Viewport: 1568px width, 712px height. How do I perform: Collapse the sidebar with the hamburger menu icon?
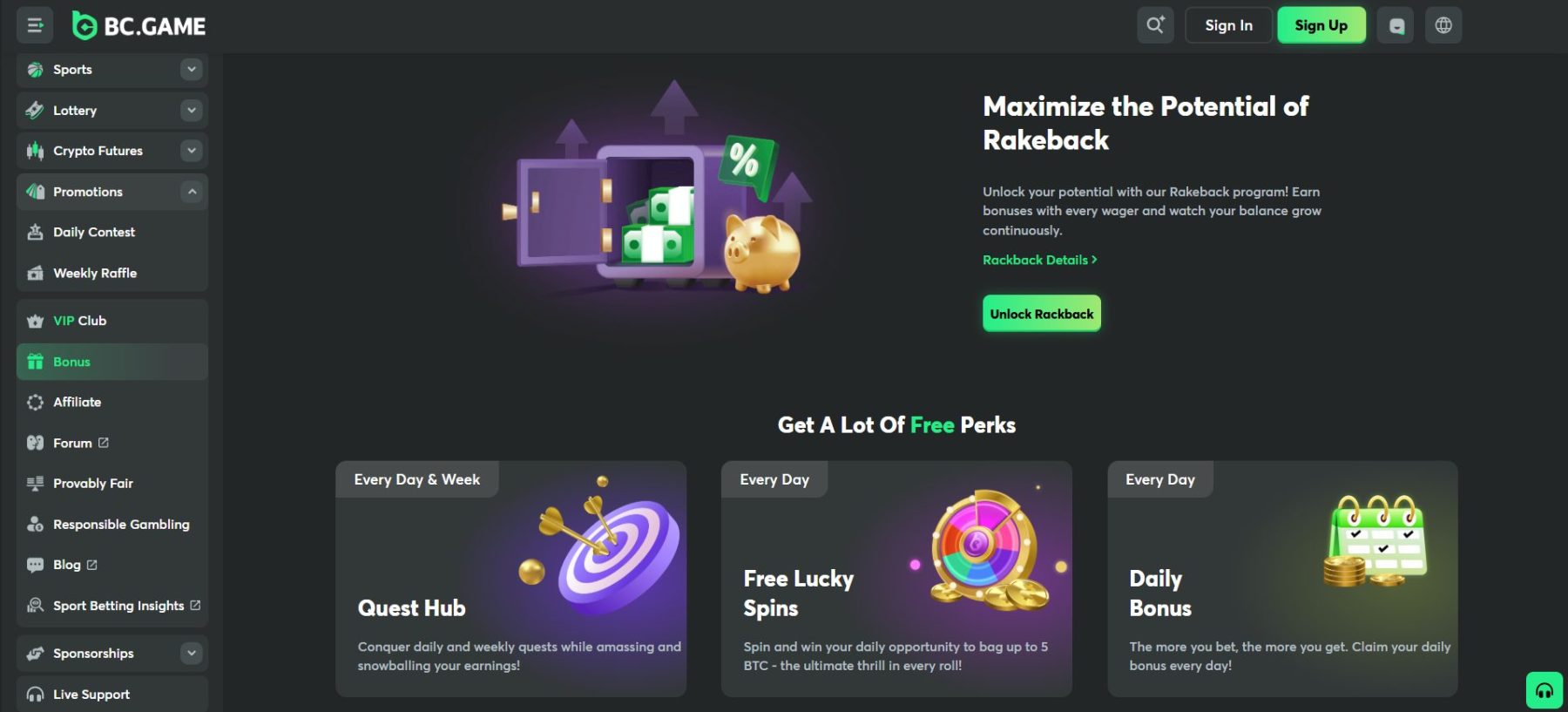[x=35, y=25]
